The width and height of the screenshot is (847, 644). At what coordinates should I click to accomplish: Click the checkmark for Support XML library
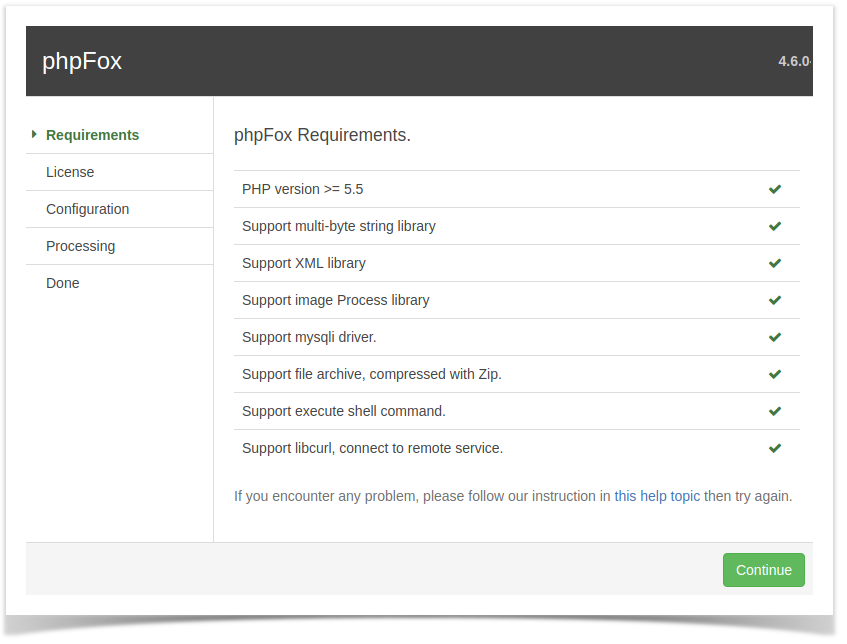[x=775, y=263]
